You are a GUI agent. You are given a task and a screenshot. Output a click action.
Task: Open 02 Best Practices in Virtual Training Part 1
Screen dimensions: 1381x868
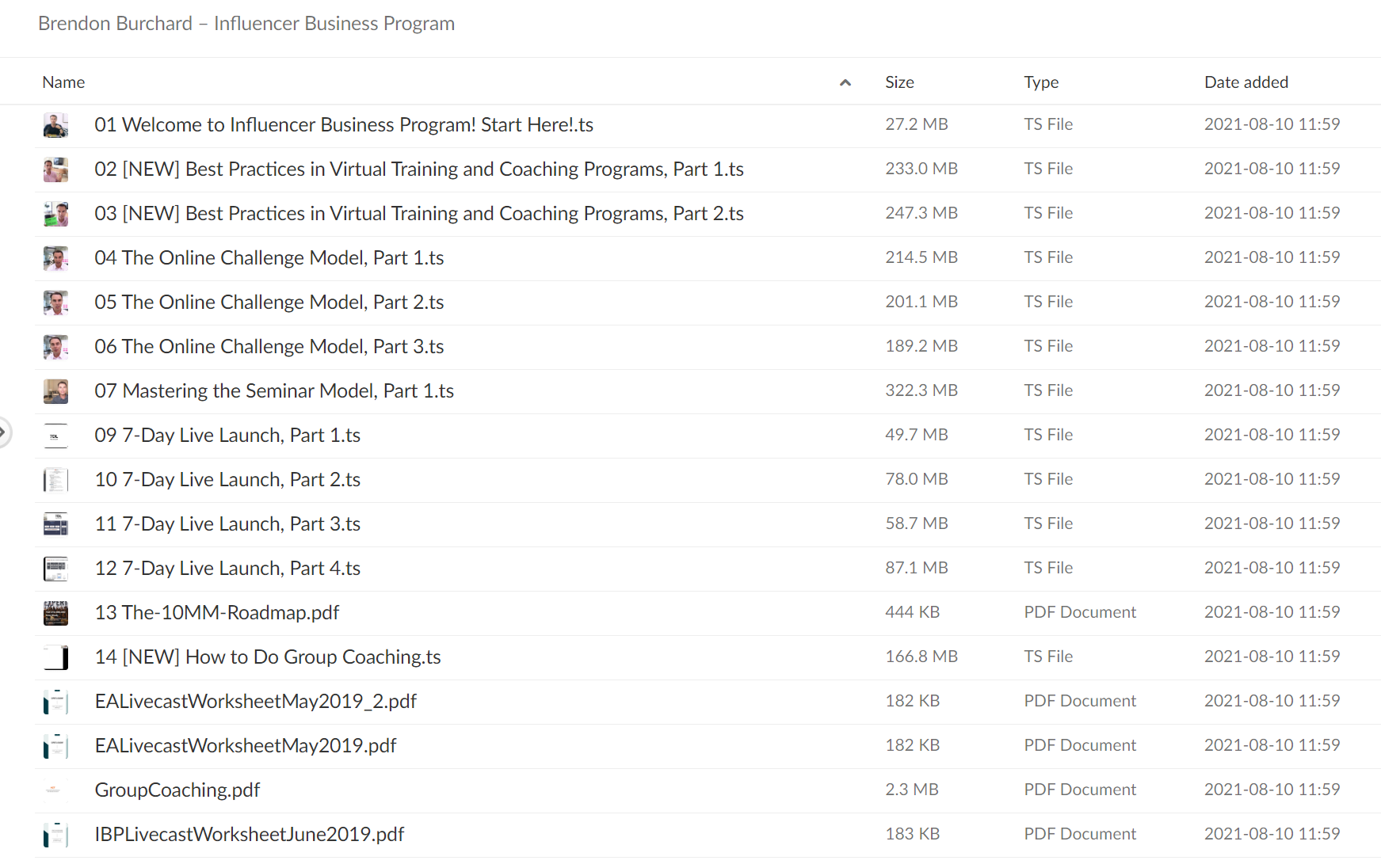pyautogui.click(x=419, y=169)
